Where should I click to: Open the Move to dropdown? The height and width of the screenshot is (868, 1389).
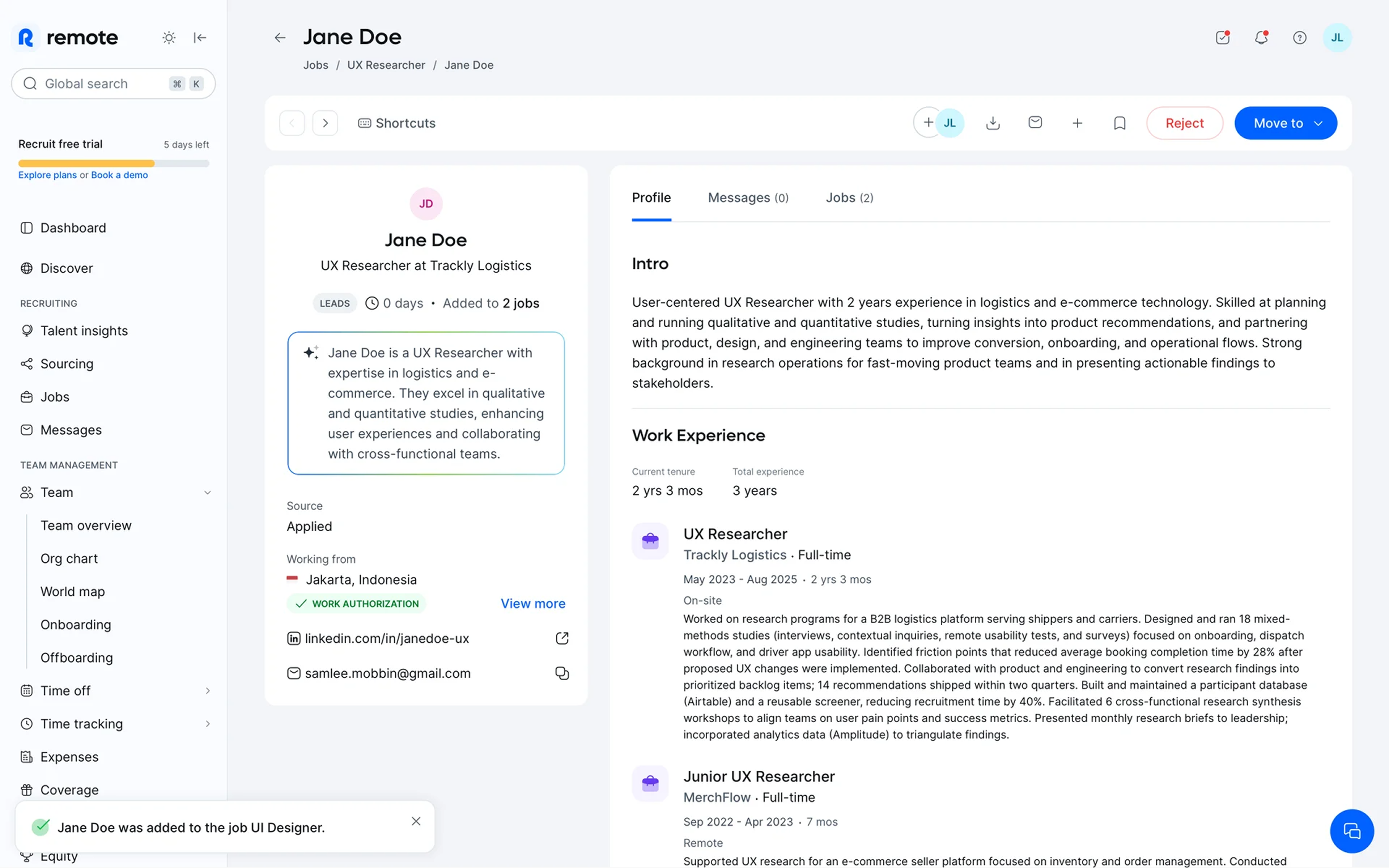pyautogui.click(x=1285, y=122)
